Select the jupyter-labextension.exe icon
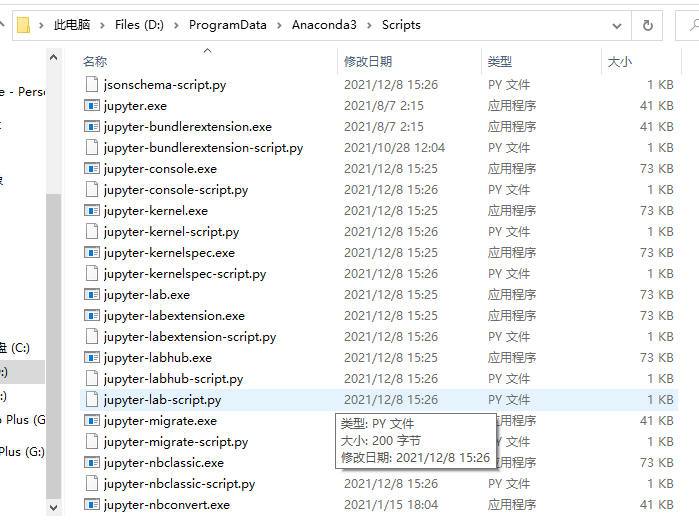This screenshot has height=521, width=699. tap(92, 316)
